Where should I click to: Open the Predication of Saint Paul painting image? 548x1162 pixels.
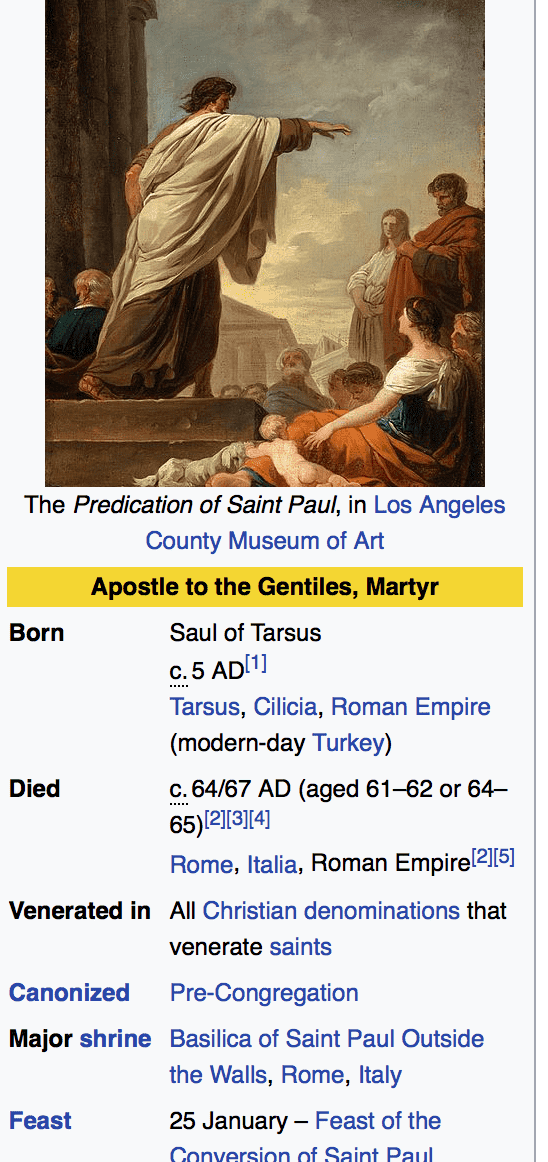pos(265,243)
